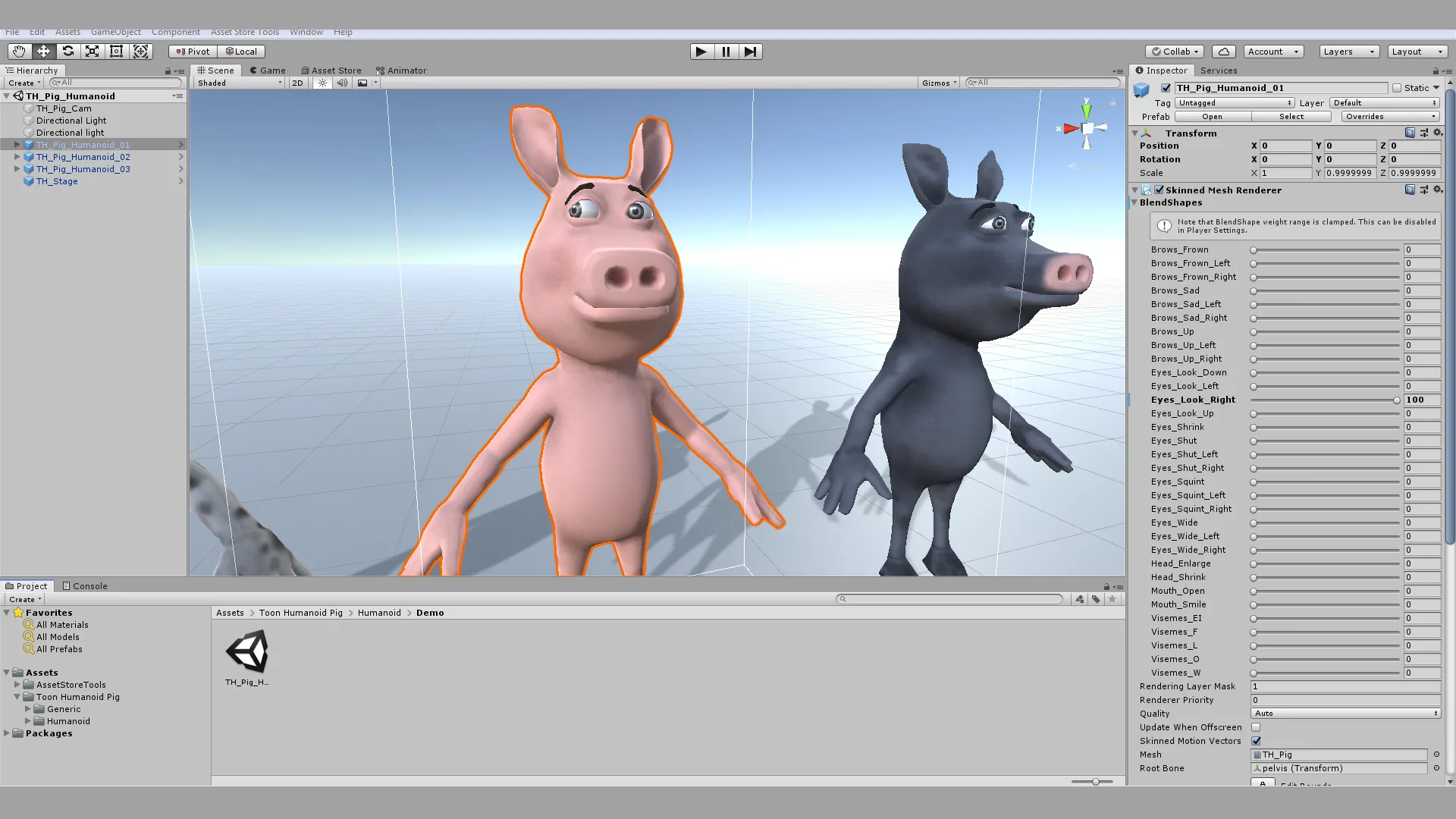The height and width of the screenshot is (819, 1456).
Task: Open the Static dropdown arrow
Action: 1436,88
